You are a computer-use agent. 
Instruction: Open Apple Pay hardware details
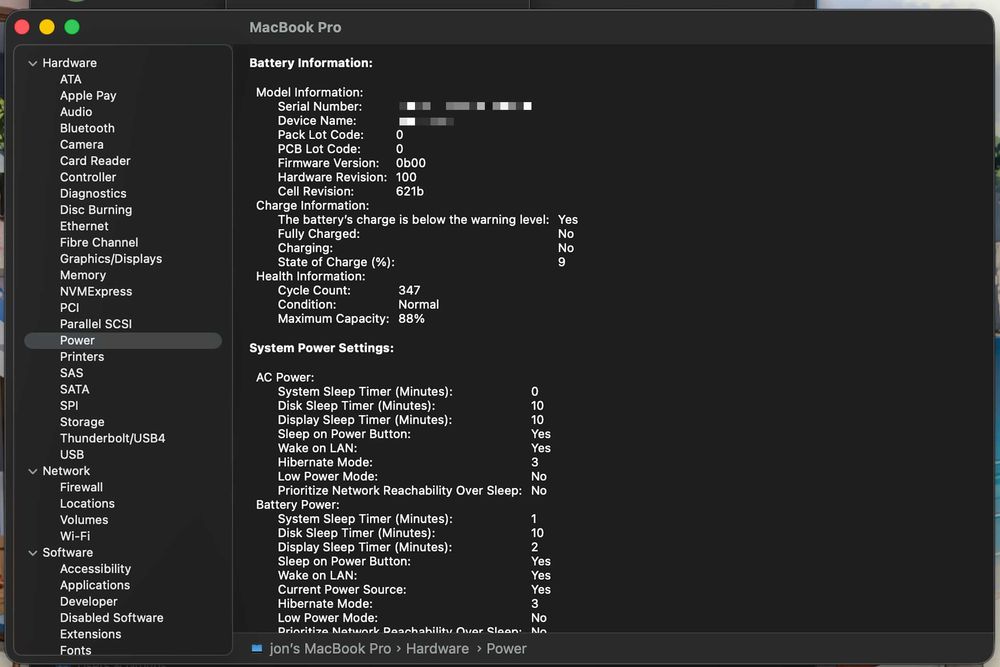pos(88,96)
